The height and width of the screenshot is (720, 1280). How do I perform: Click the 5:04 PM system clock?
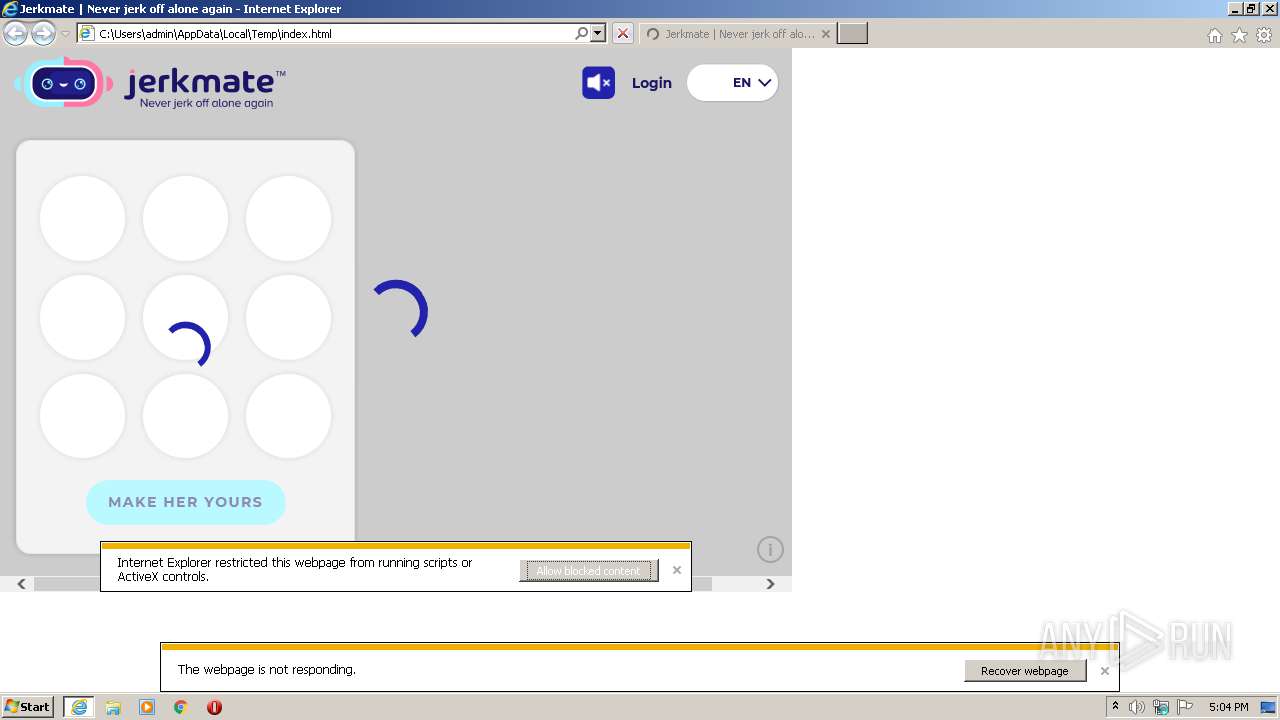(x=1228, y=707)
